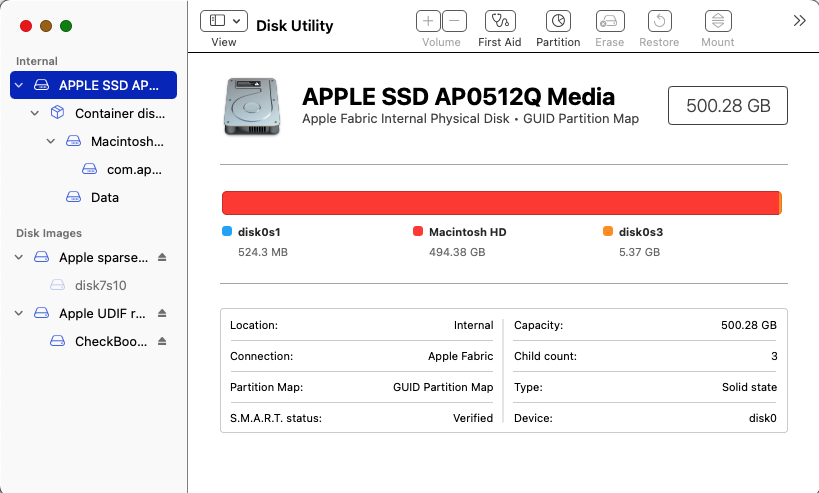Eject the Apple UDIF disk image
Viewport: 819px width, 493px height.
tap(162, 313)
